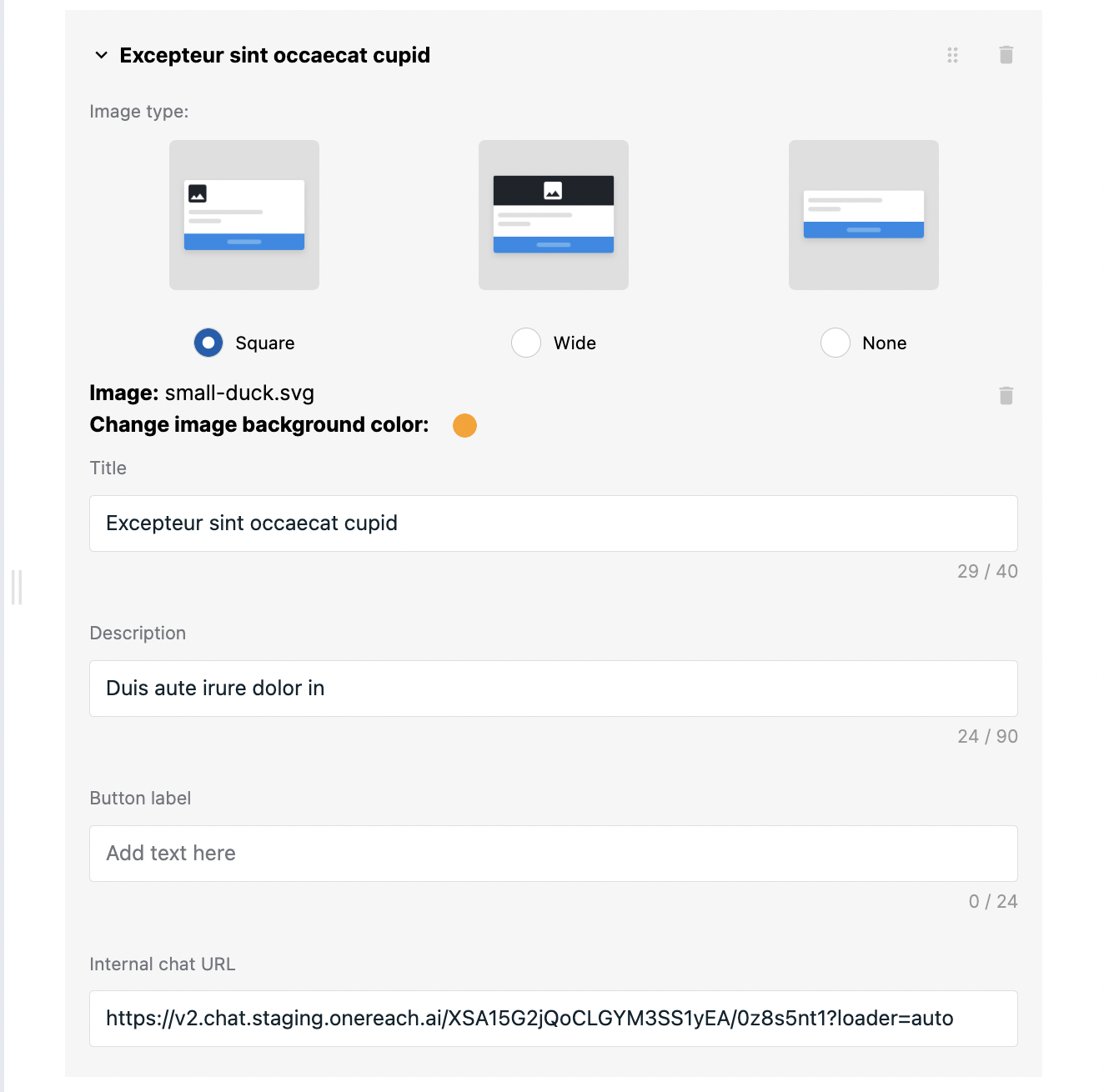Click the panel resize handle on left edge

click(x=17, y=588)
